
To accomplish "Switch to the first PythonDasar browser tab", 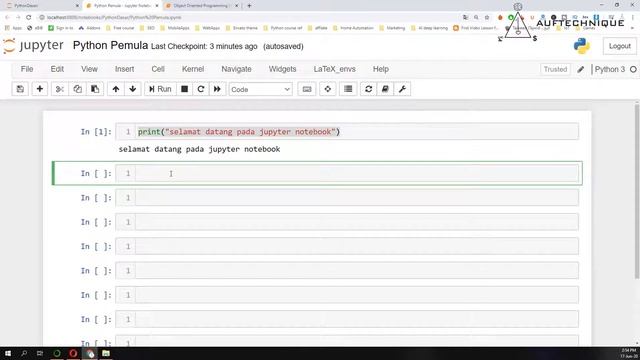I will [x=41, y=6].
